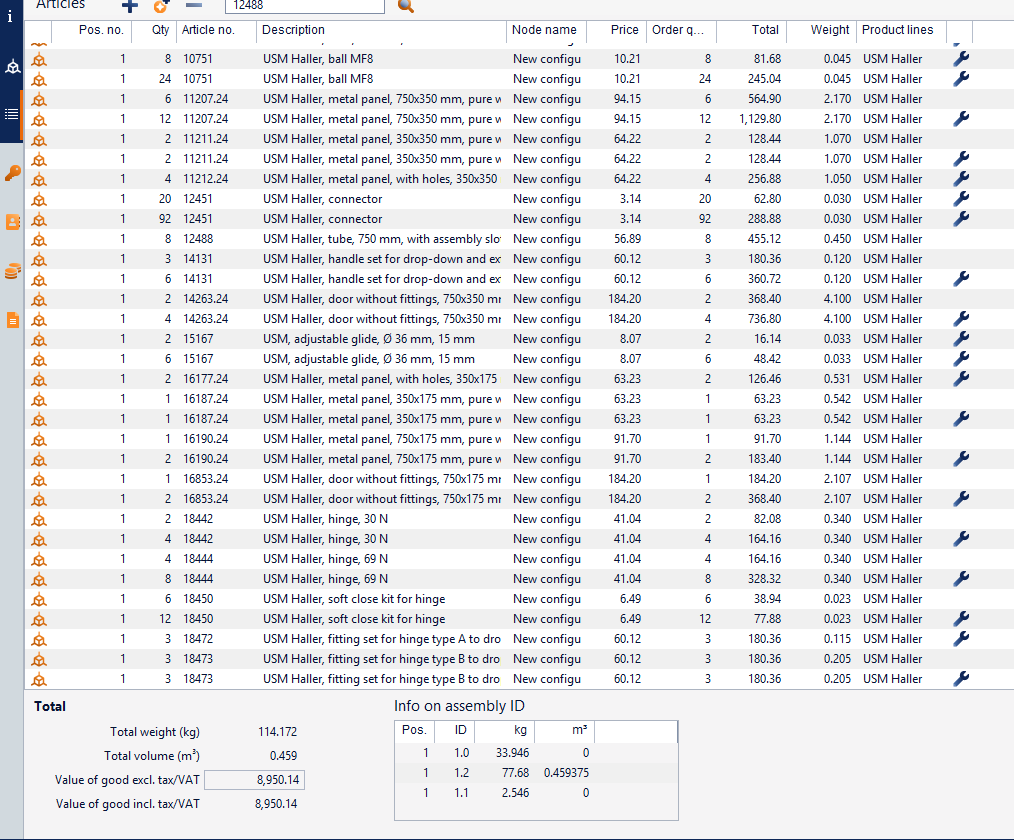Click the total cell '736.80'
The width and height of the screenshot is (1014, 840).
(764, 319)
